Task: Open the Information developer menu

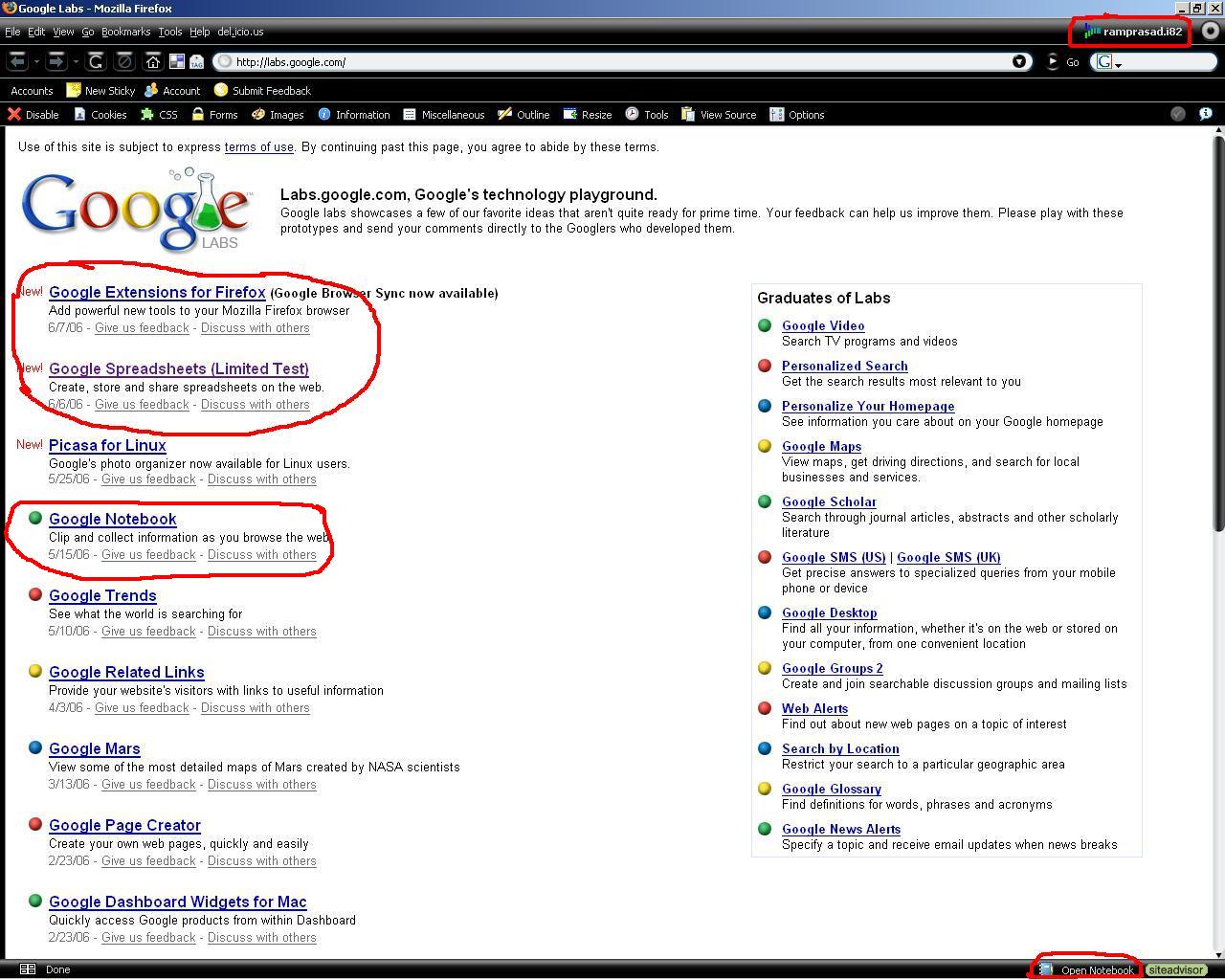Action: coord(353,114)
